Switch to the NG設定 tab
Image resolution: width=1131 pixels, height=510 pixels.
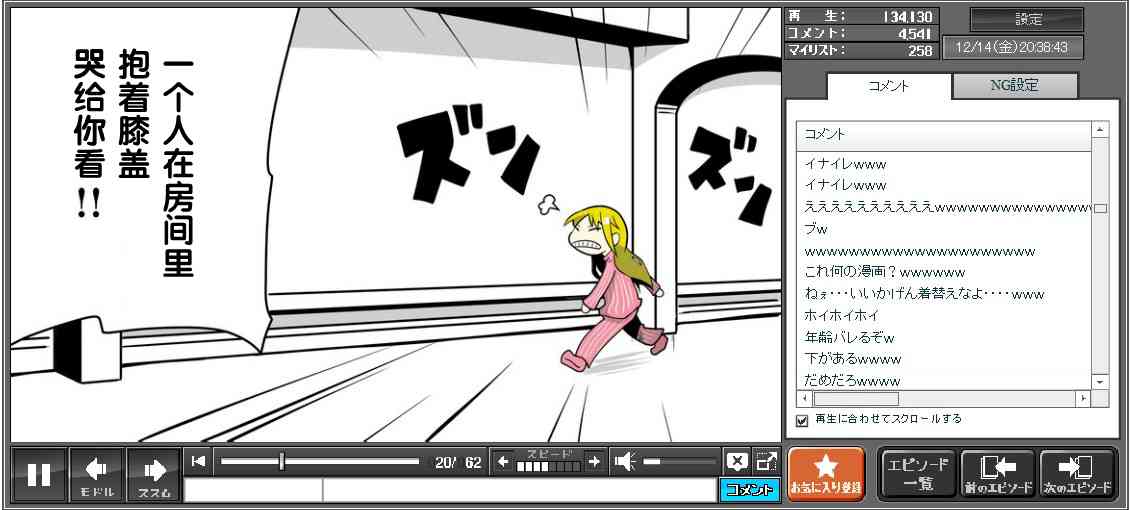[1014, 86]
